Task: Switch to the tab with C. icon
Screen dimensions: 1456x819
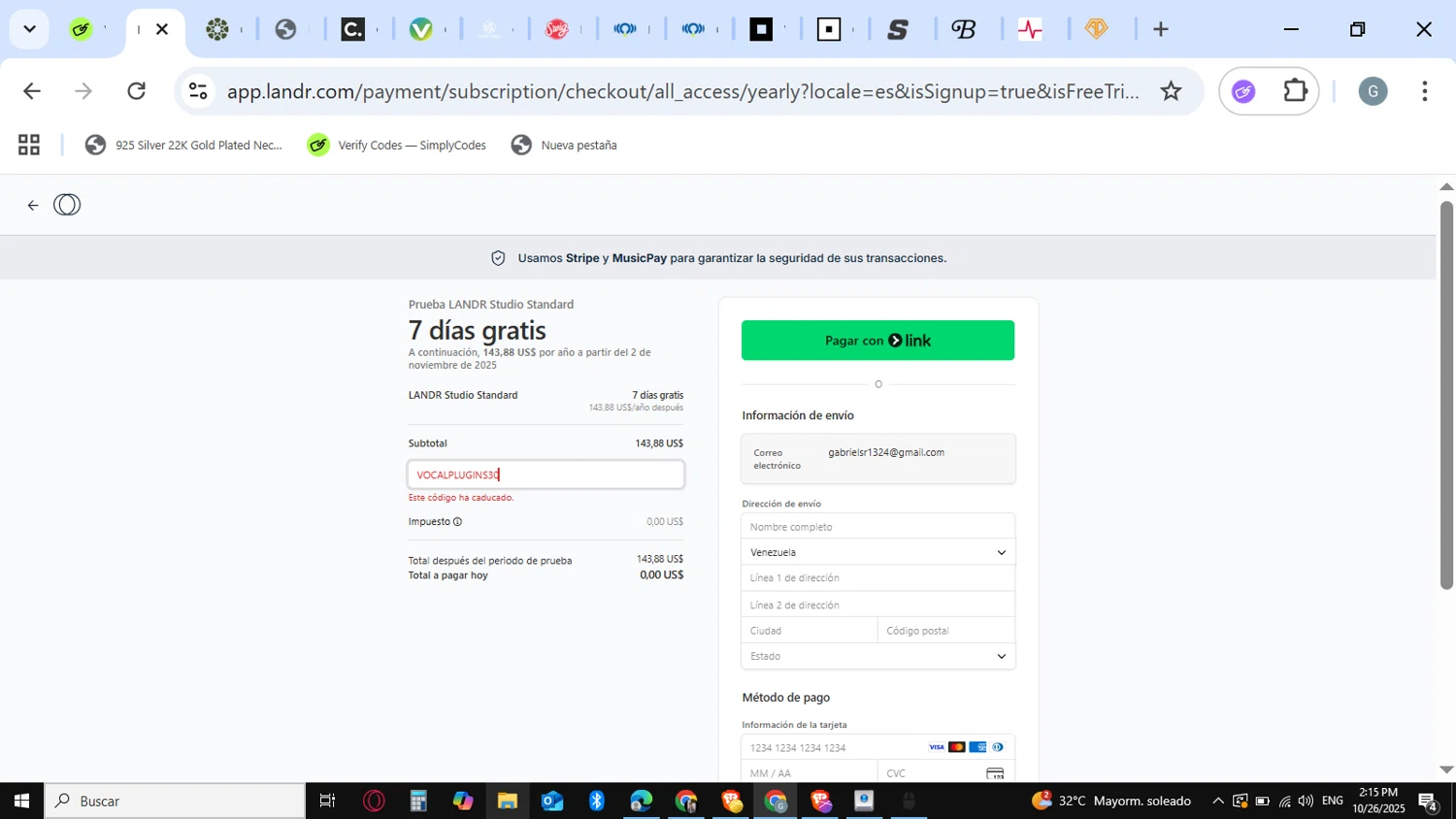Action: (353, 29)
